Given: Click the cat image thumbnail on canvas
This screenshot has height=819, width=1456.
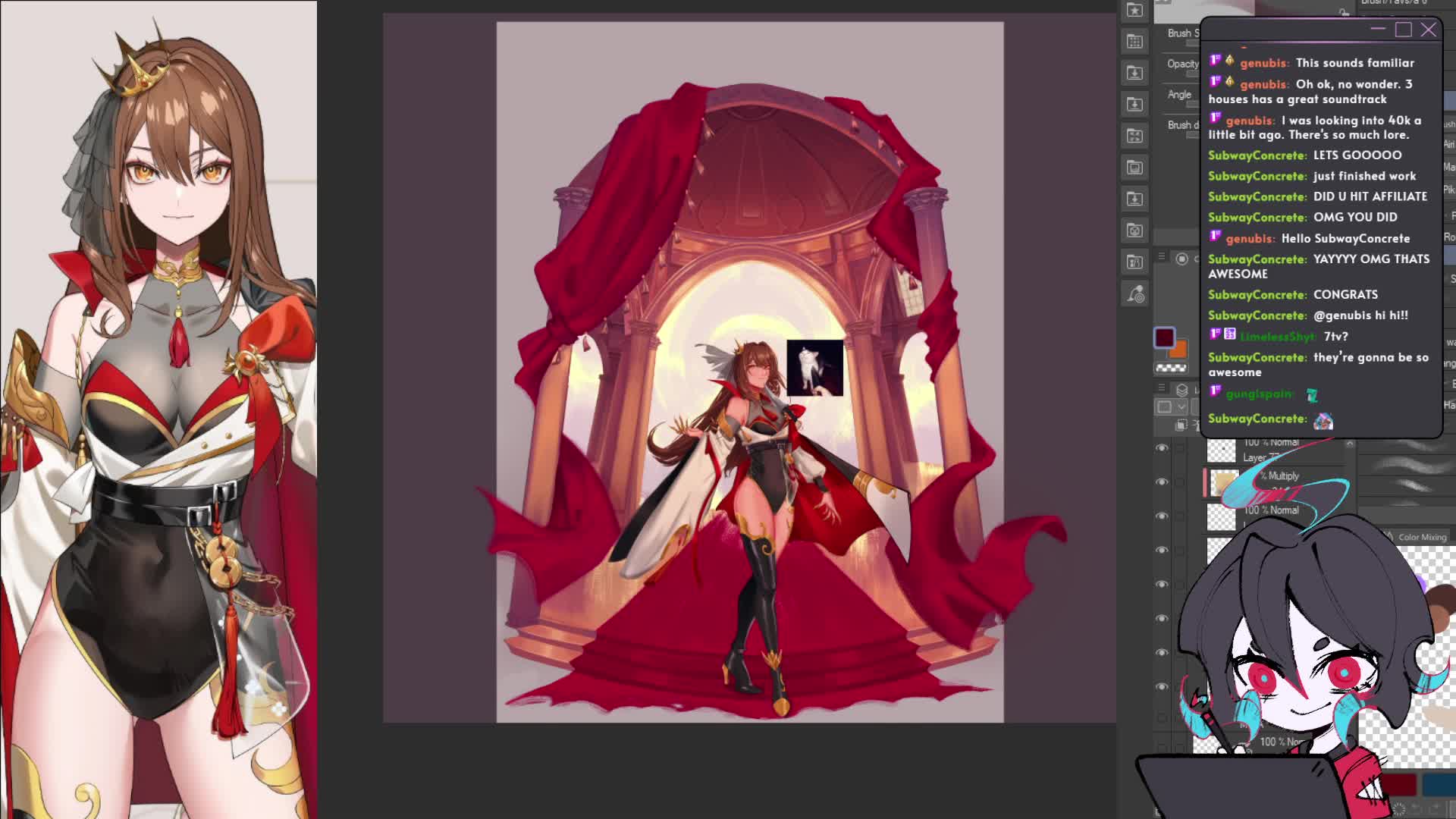Looking at the screenshot, I should (x=814, y=368).
